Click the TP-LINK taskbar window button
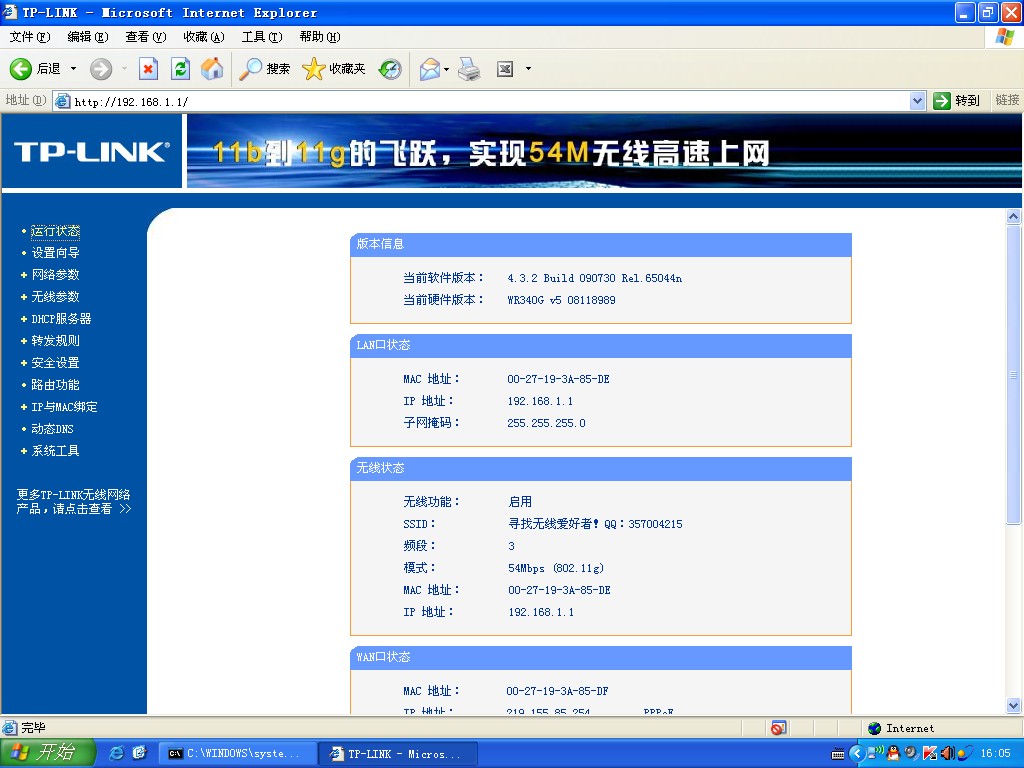Image resolution: width=1024 pixels, height=768 pixels. pos(398,754)
